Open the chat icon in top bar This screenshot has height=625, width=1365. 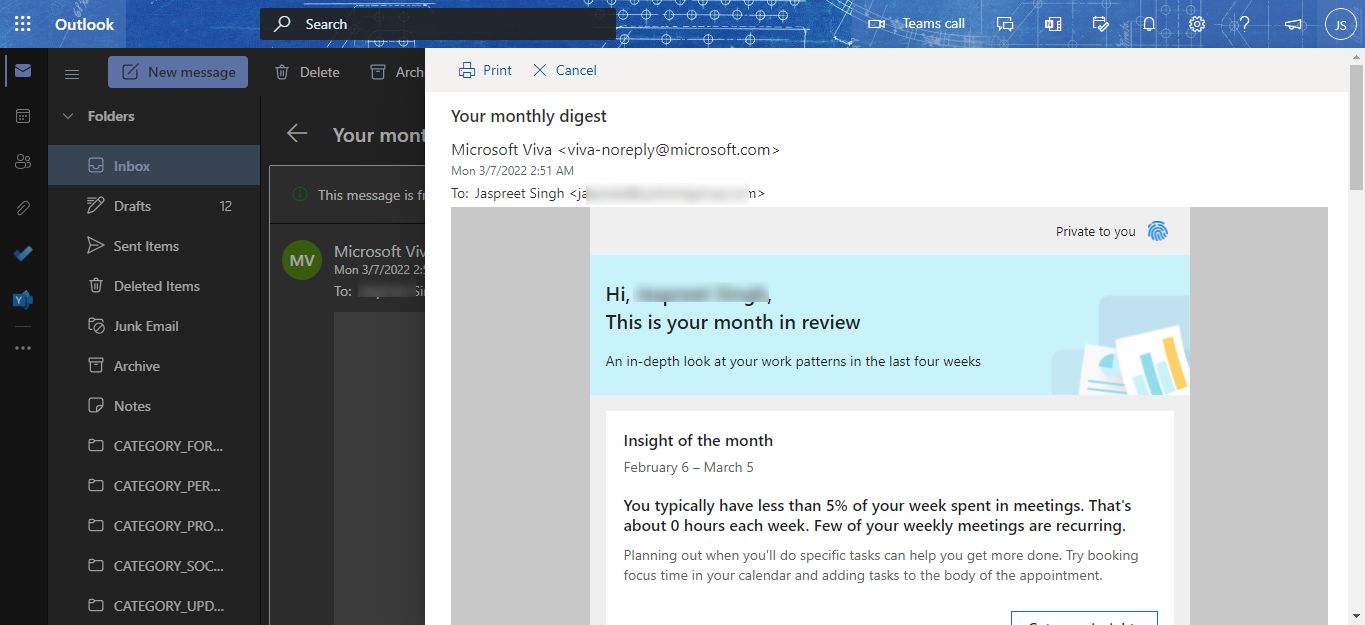(x=1005, y=24)
